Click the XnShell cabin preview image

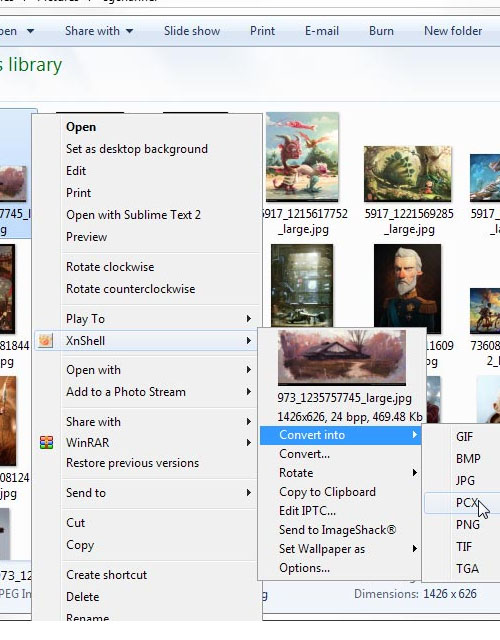point(342,358)
